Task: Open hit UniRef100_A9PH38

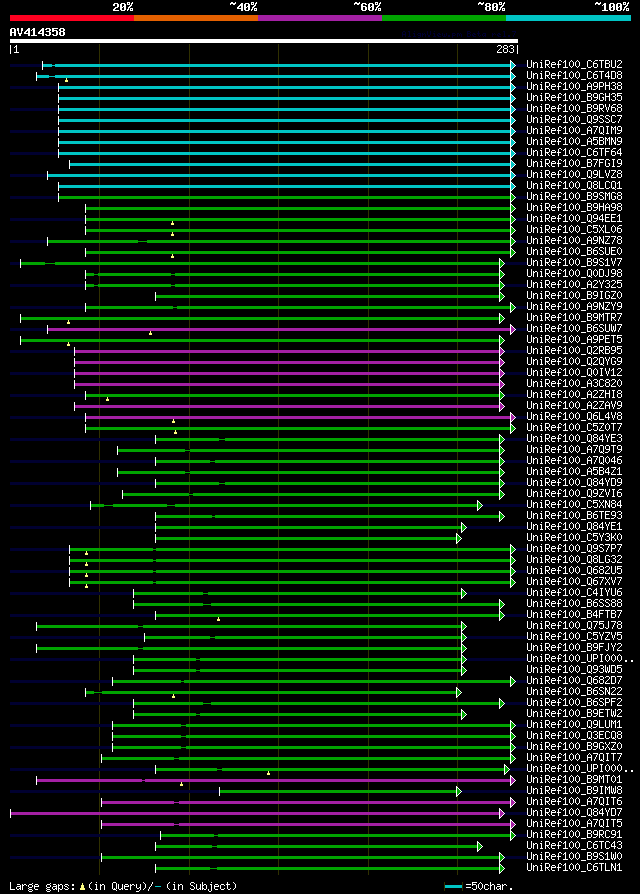Action: pyautogui.click(x=574, y=87)
